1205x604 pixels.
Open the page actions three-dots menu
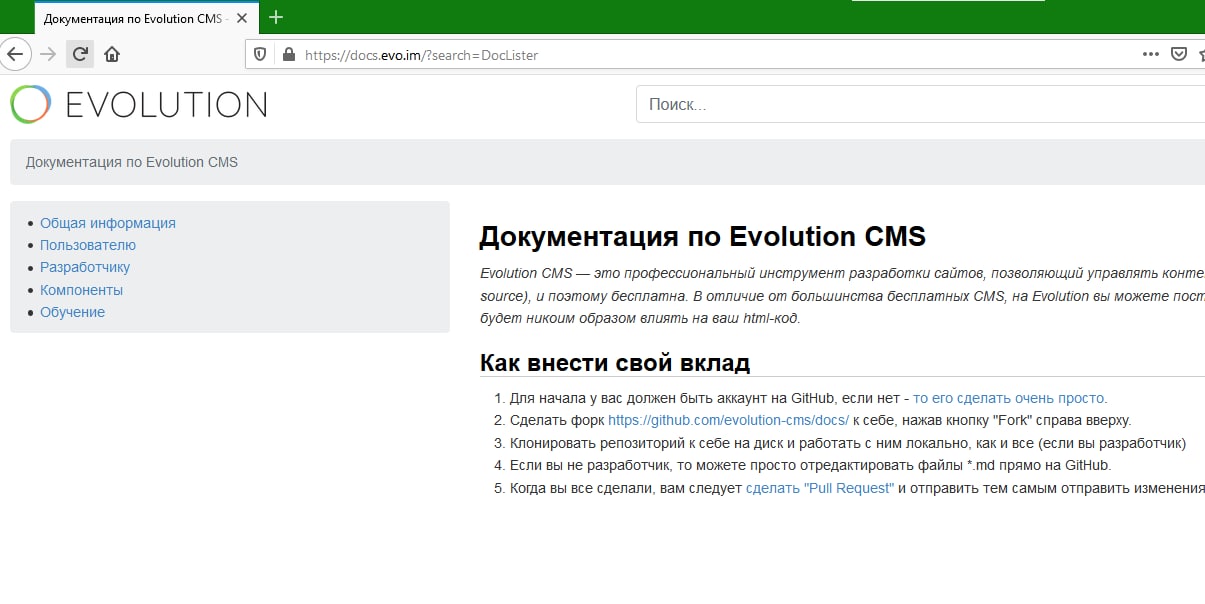[x=1152, y=54]
